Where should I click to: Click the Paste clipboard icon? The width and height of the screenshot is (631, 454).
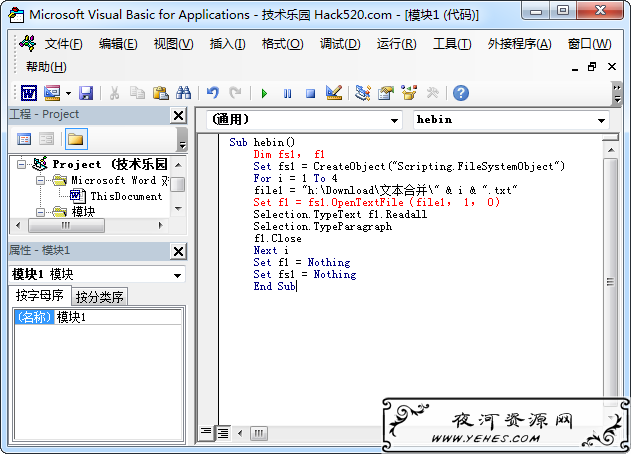[161, 93]
